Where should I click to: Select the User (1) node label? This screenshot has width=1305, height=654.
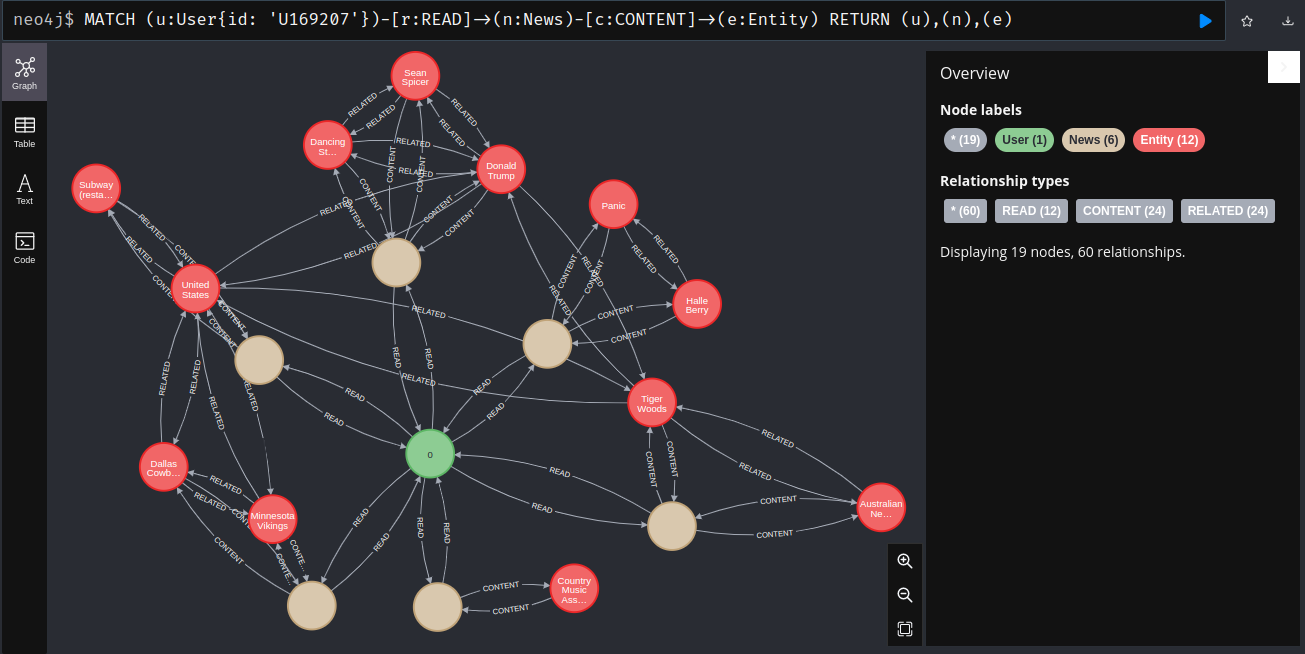pyautogui.click(x=1024, y=140)
